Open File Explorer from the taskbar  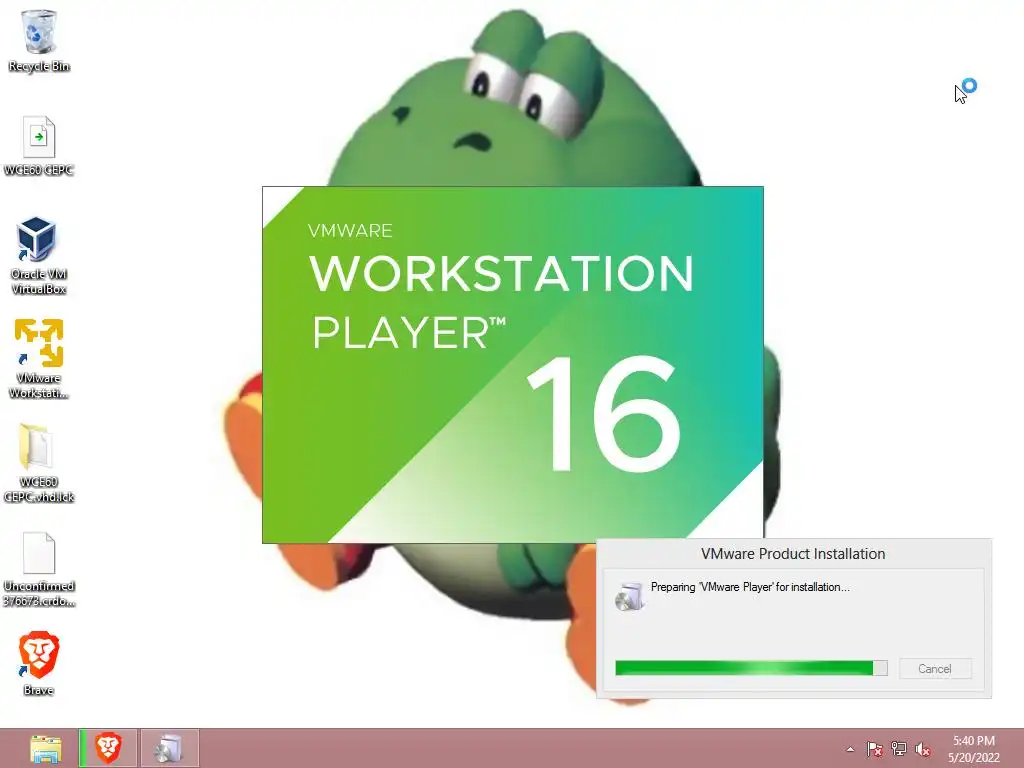(x=46, y=748)
